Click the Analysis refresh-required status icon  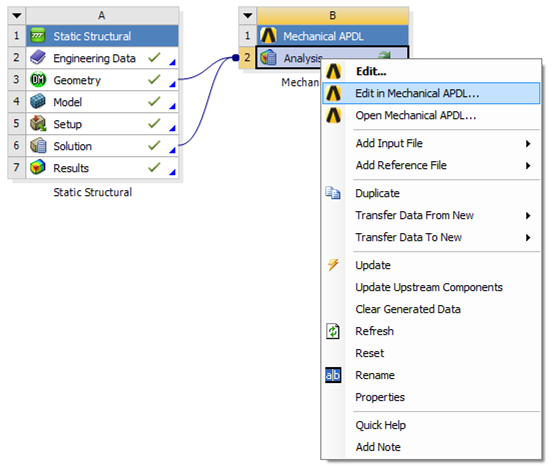tap(384, 55)
